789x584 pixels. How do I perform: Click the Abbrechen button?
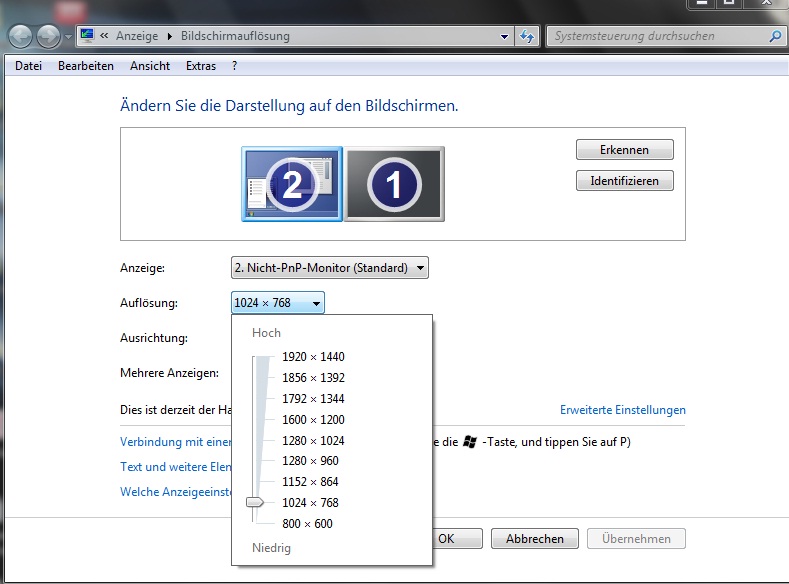click(x=535, y=539)
